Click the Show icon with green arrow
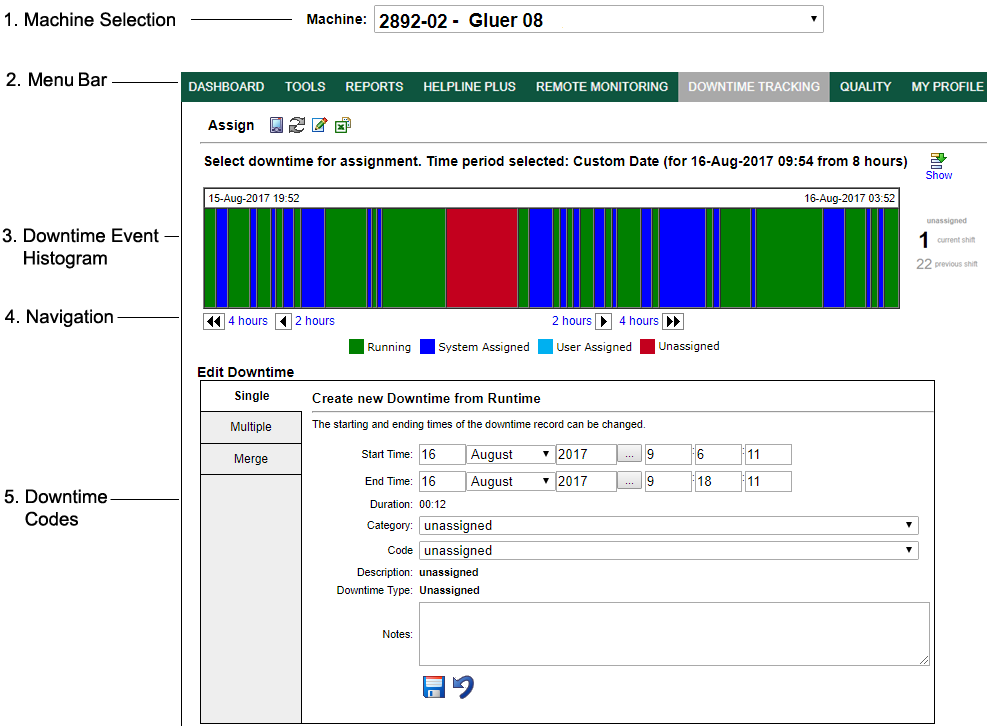The image size is (987, 726). [939, 160]
